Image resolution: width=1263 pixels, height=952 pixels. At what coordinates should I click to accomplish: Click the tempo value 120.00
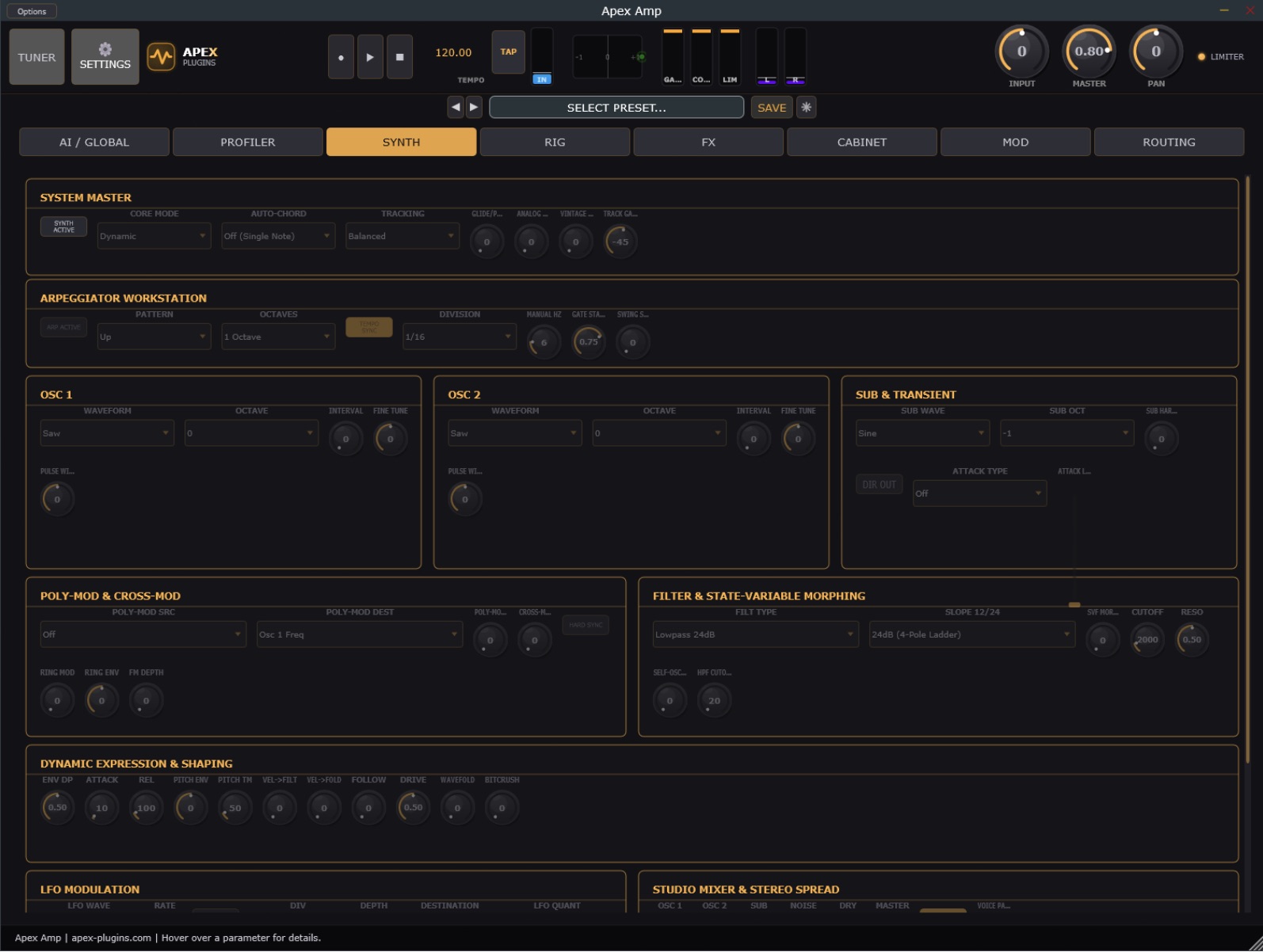453,52
